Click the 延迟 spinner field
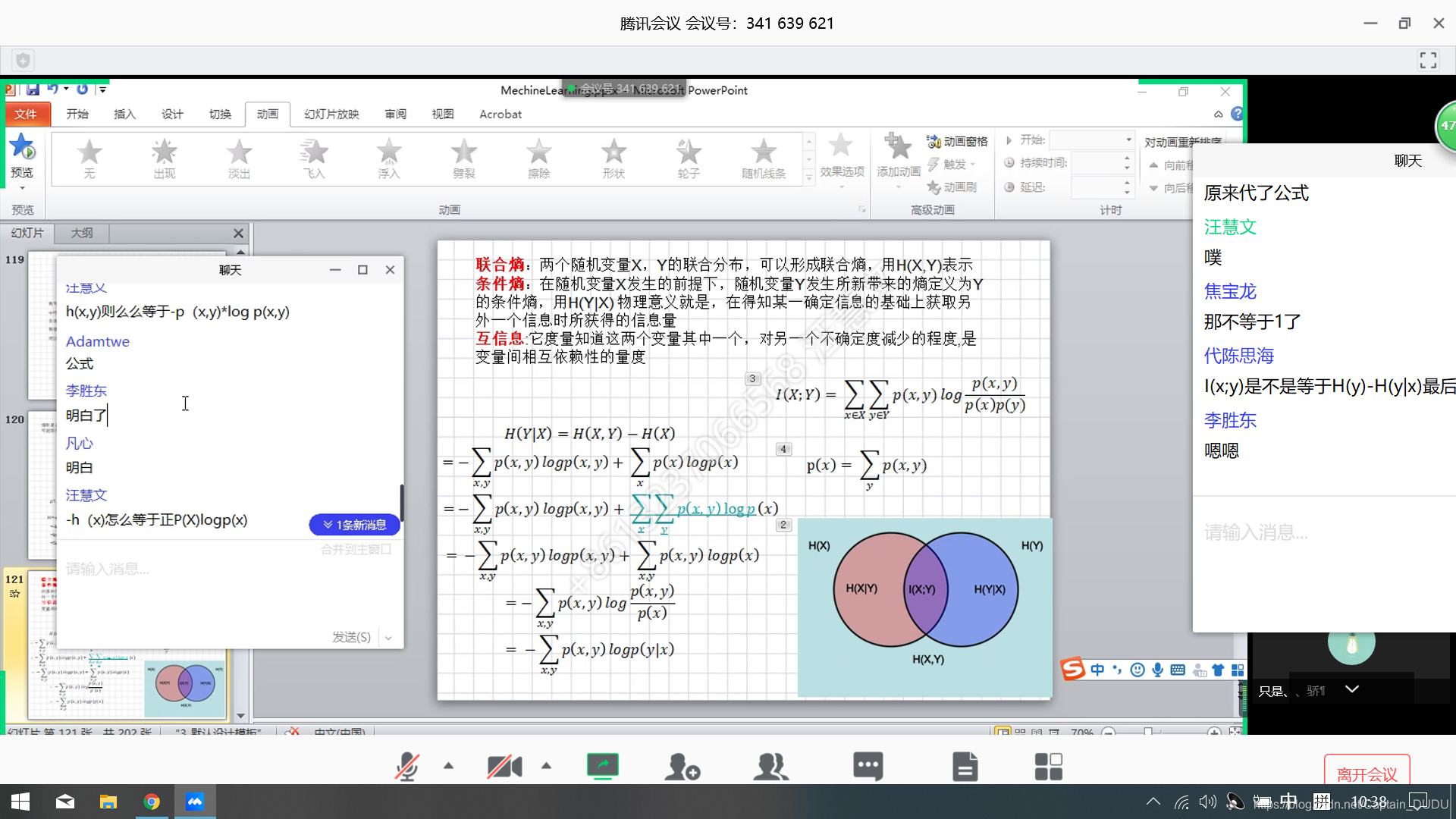This screenshot has width=1456, height=819. (1102, 187)
